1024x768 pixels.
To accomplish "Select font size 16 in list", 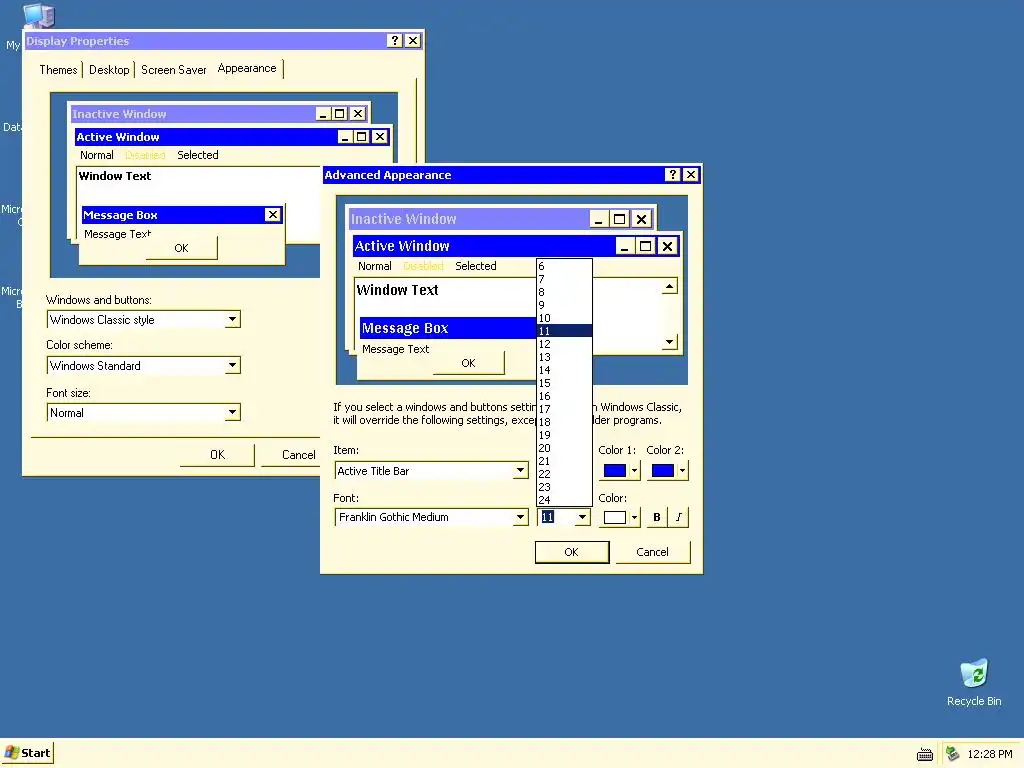I will [564, 396].
